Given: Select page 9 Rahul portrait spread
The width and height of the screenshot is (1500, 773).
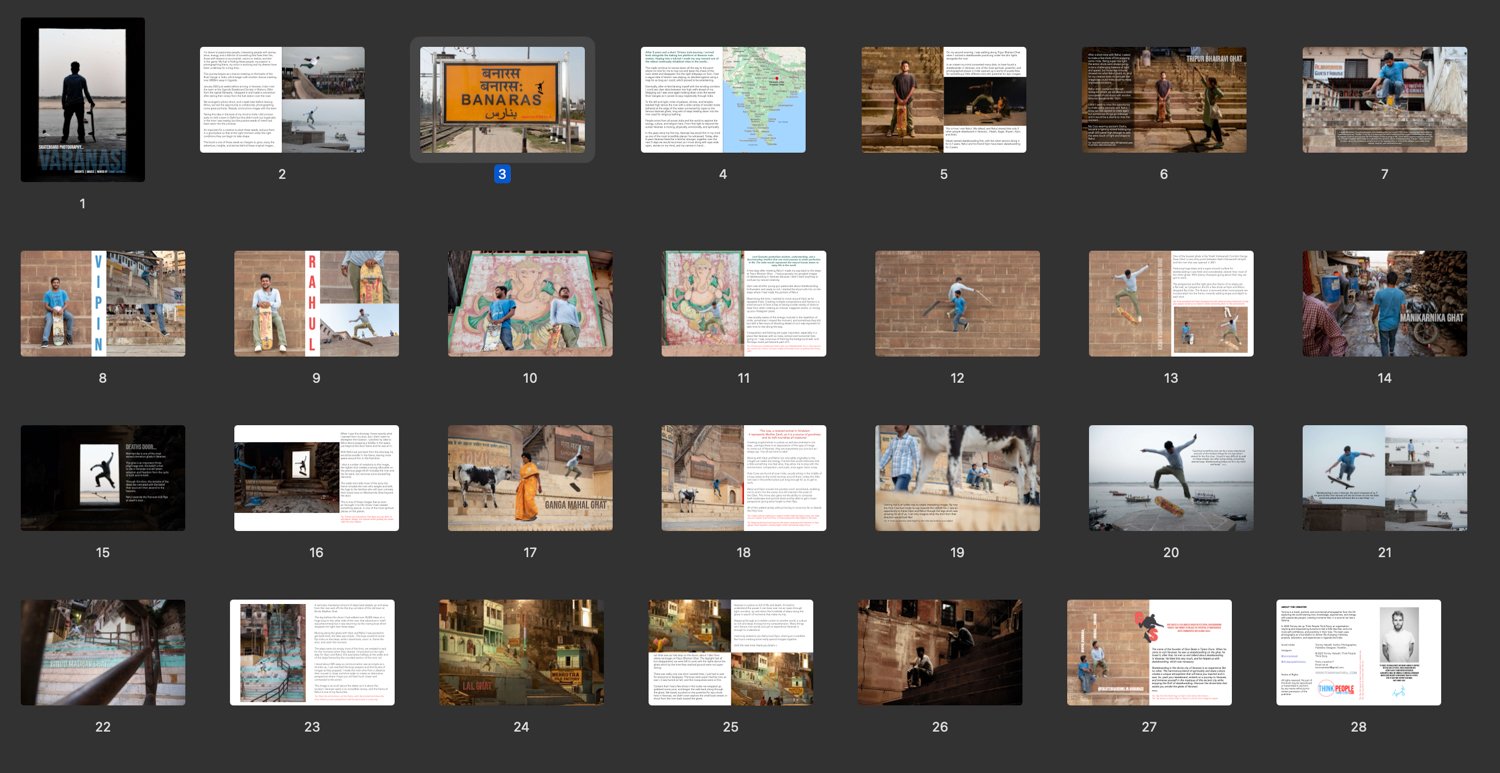Looking at the screenshot, I should tap(316, 304).
